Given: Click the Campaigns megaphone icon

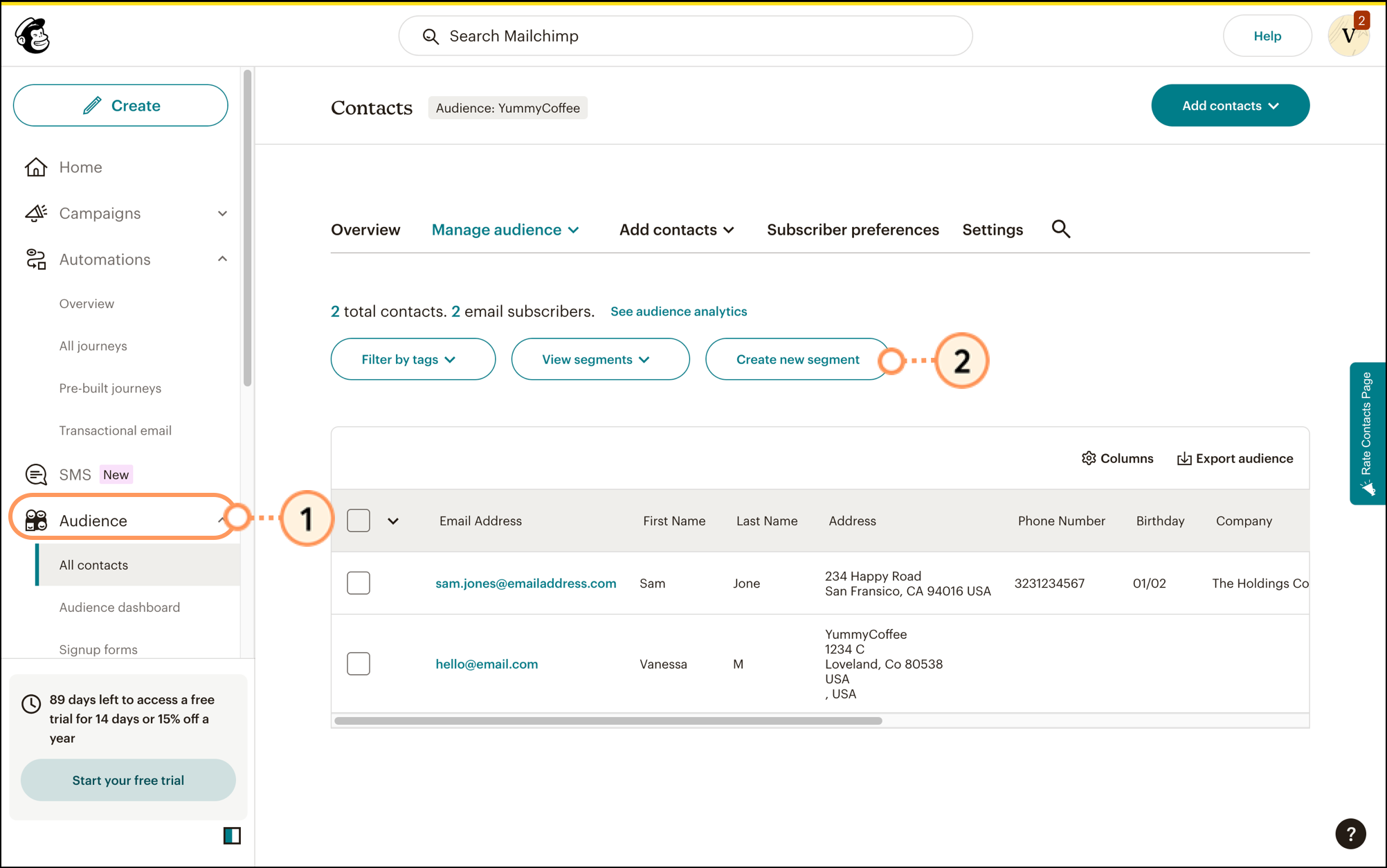Looking at the screenshot, I should [36, 213].
